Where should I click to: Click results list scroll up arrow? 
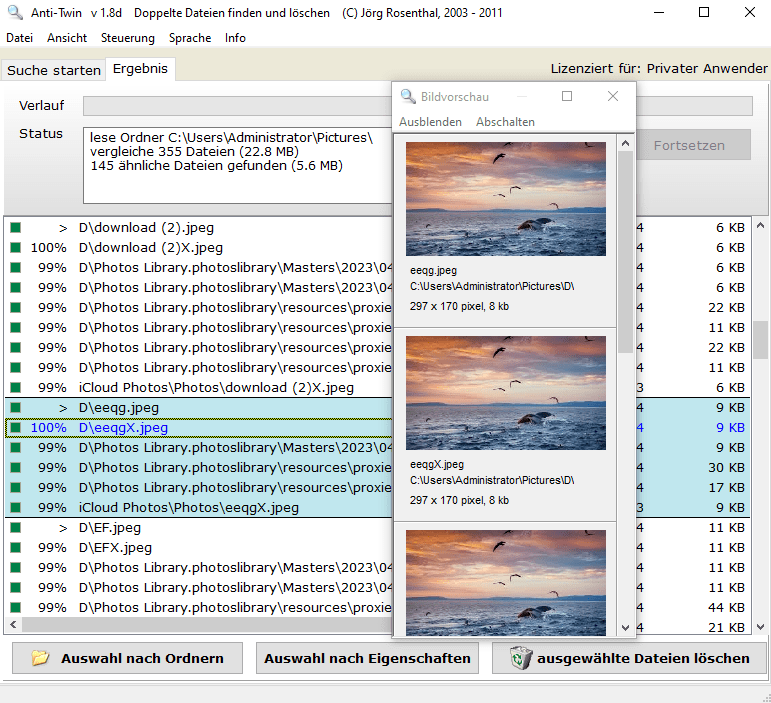[x=760, y=226]
